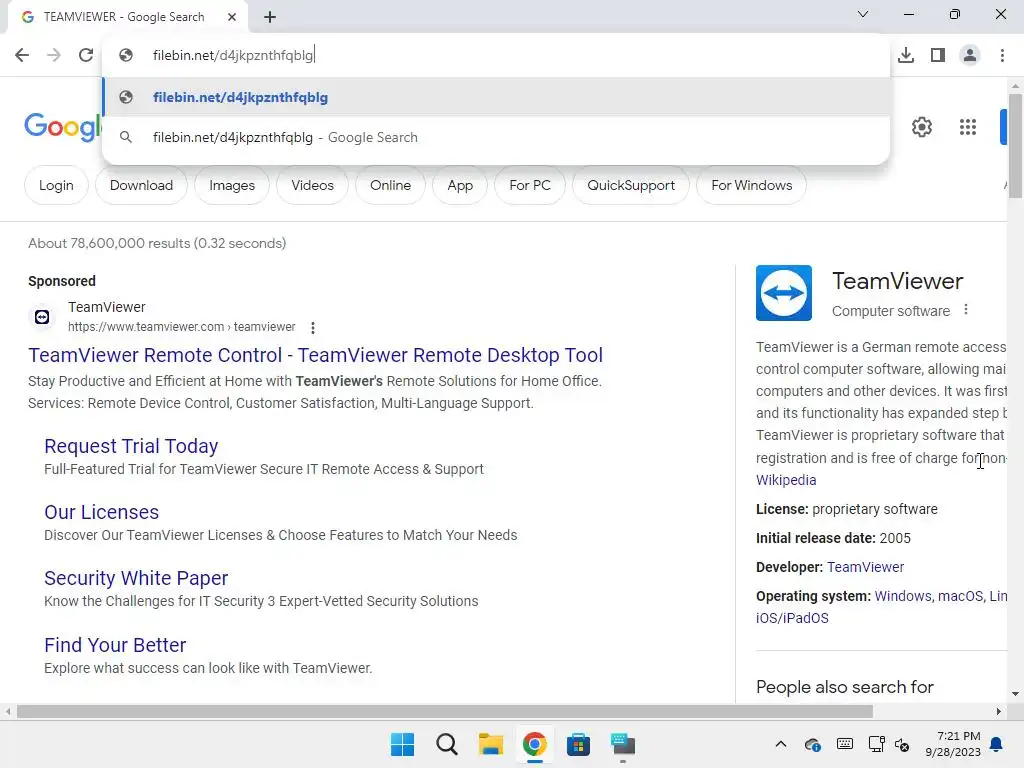Click the forward navigation arrow
Viewport: 1024px width, 768px height.
(x=54, y=55)
